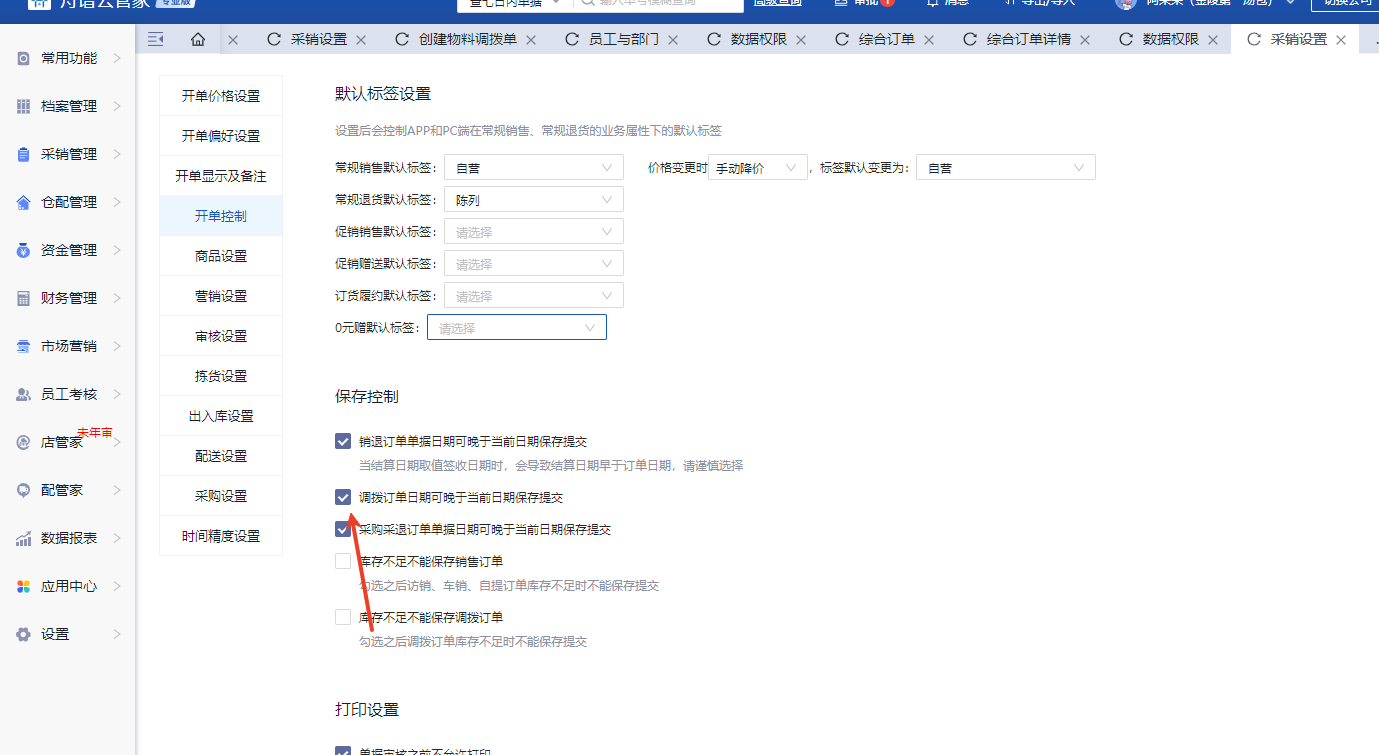1379x755 pixels.
Task: Close the 创建物料调拨单 tab
Action: [x=531, y=40]
